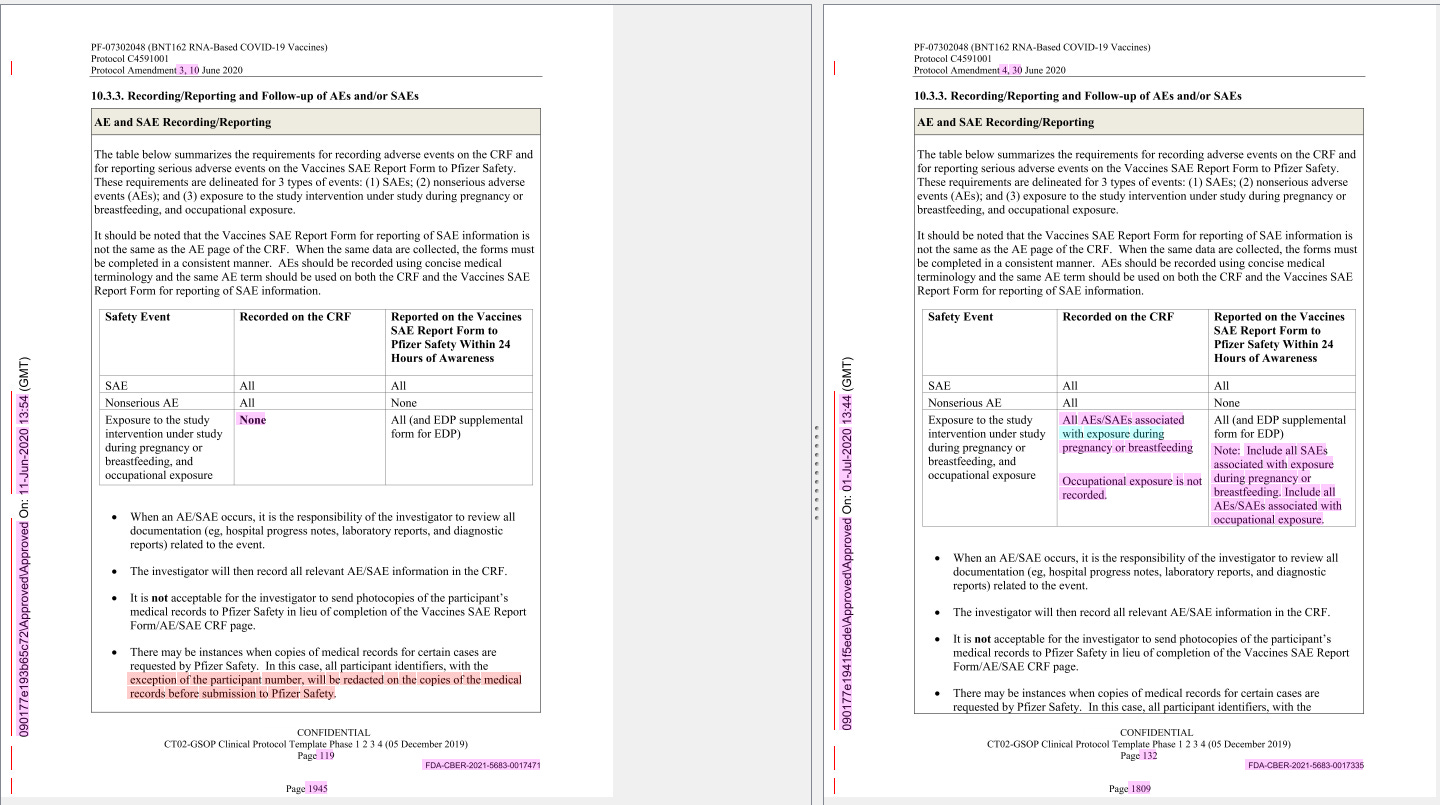Click vertical approval text dated 01-Jul-2020 13:44
This screenshot has width=1440, height=805.
point(848,546)
